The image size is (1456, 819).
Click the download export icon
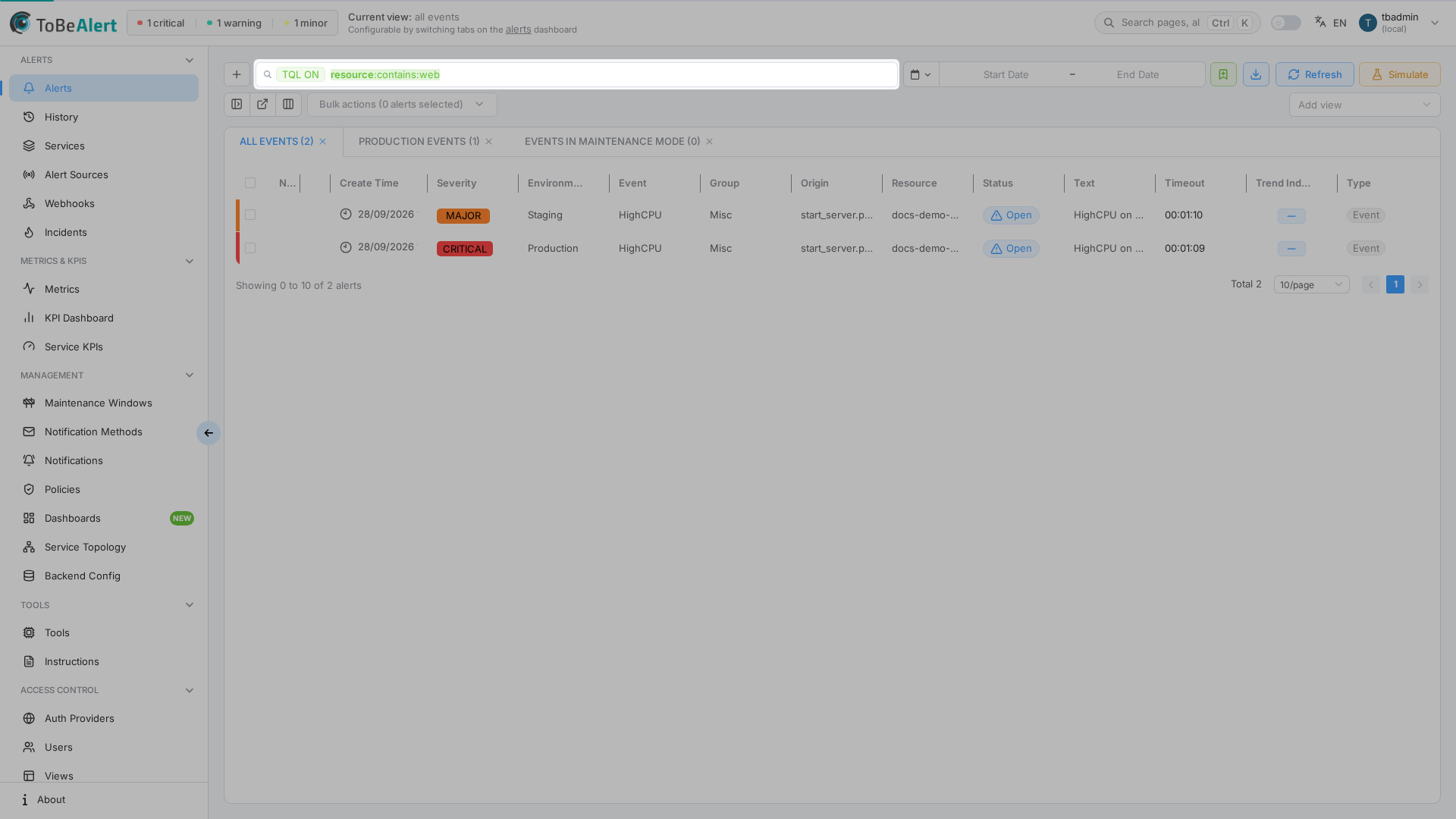point(1256,74)
